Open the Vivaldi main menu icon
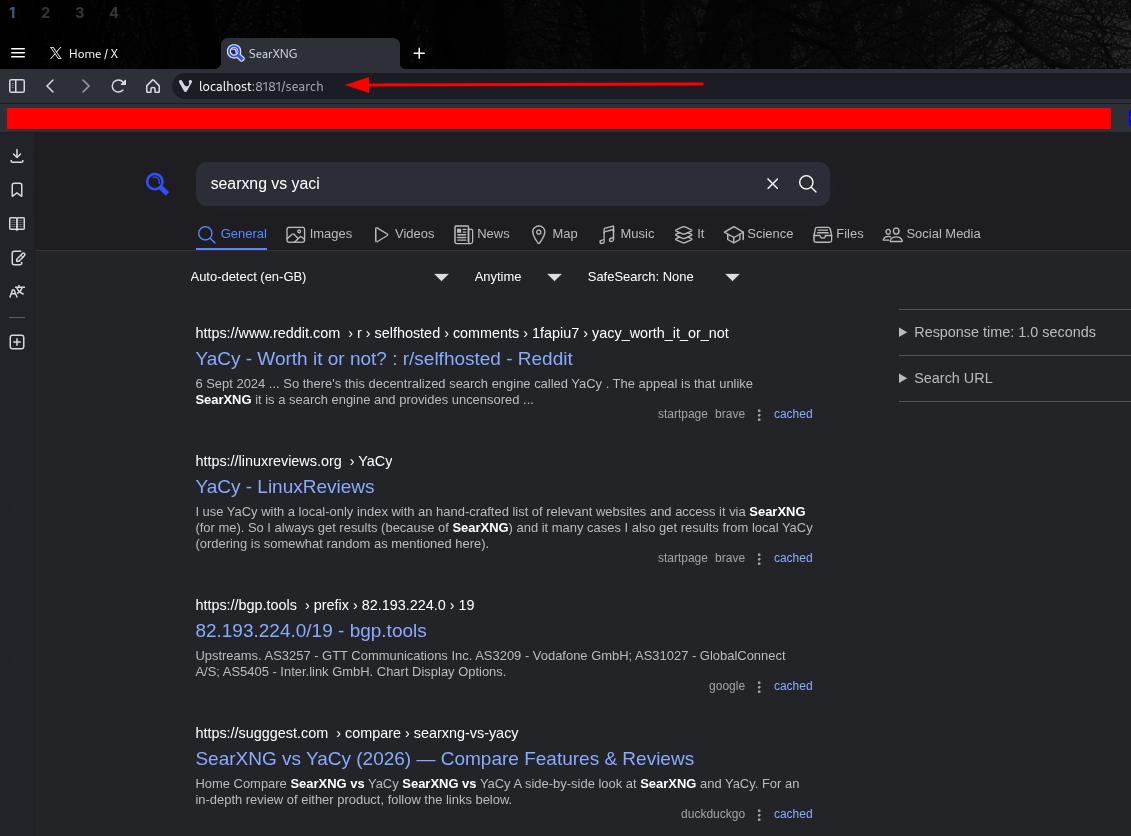 tap(18, 53)
